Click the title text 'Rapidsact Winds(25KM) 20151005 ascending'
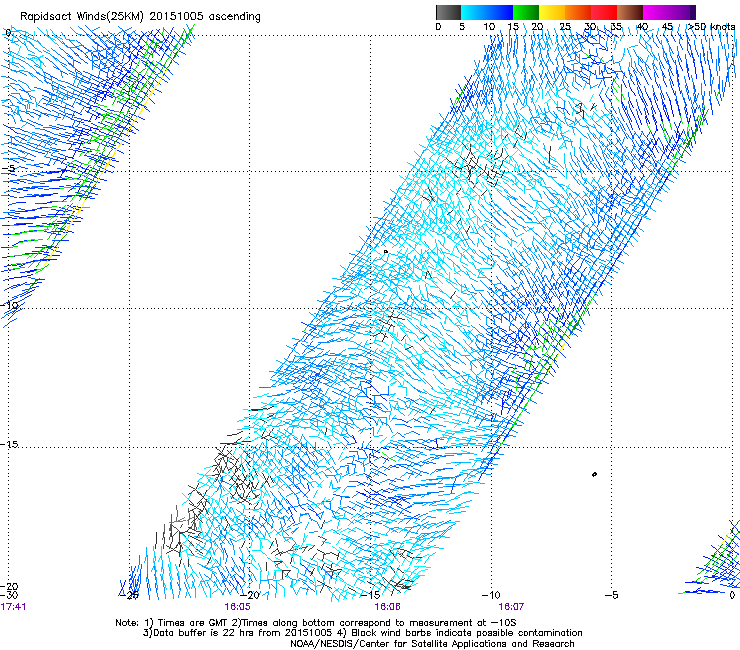740x650 pixels. (140, 16)
